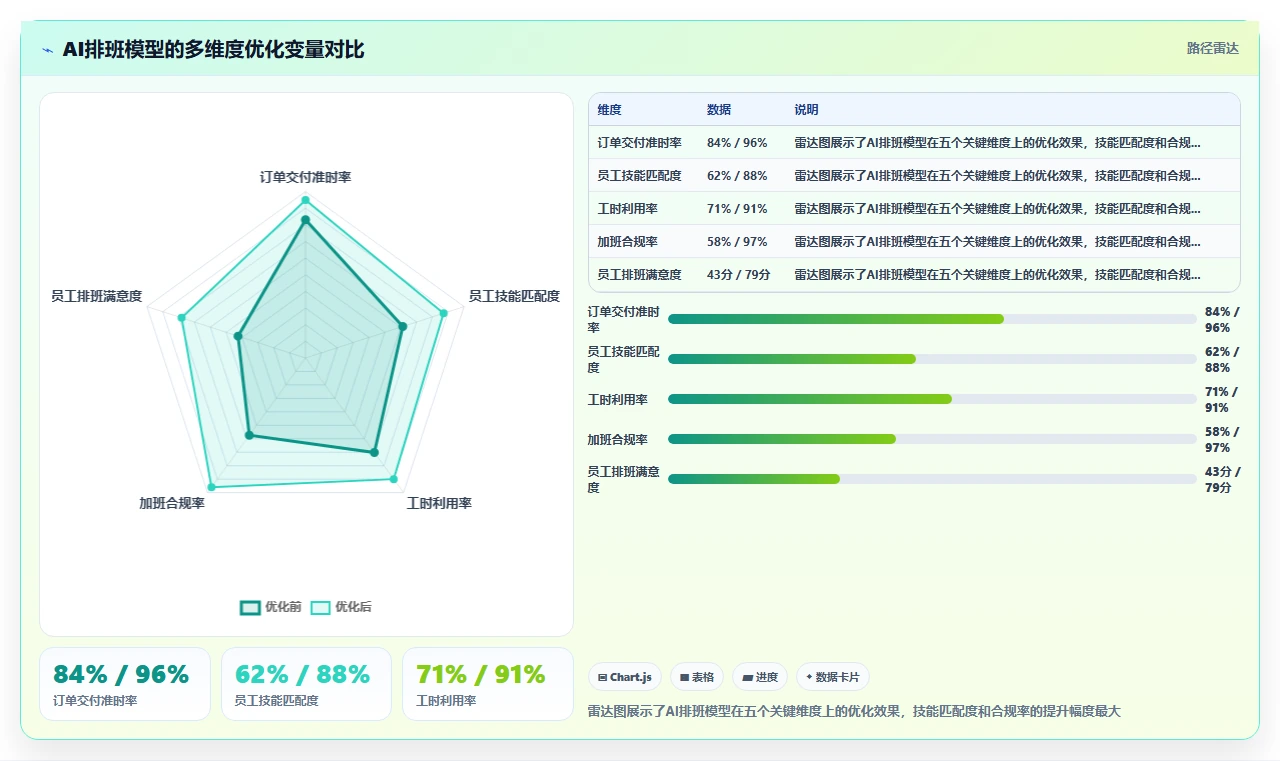Click the 数据 column header

tap(719, 110)
